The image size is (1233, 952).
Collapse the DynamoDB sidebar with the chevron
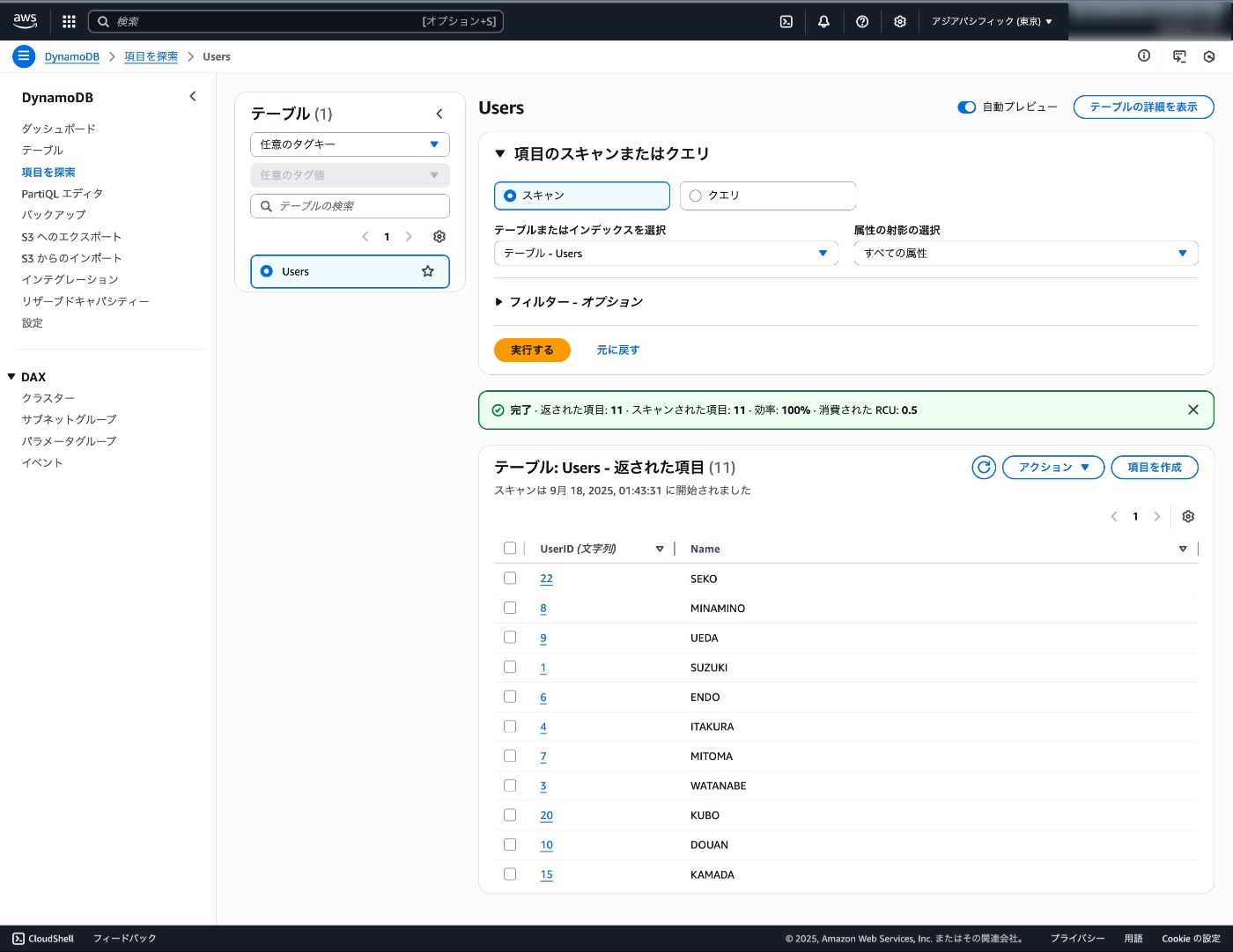click(x=193, y=96)
